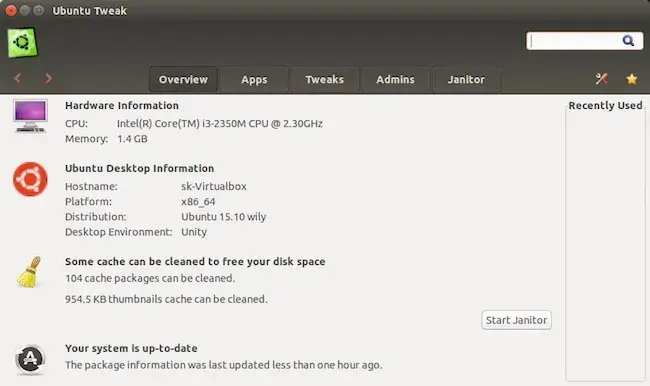Go back with the left arrow
The height and width of the screenshot is (386, 650).
[x=17, y=78]
